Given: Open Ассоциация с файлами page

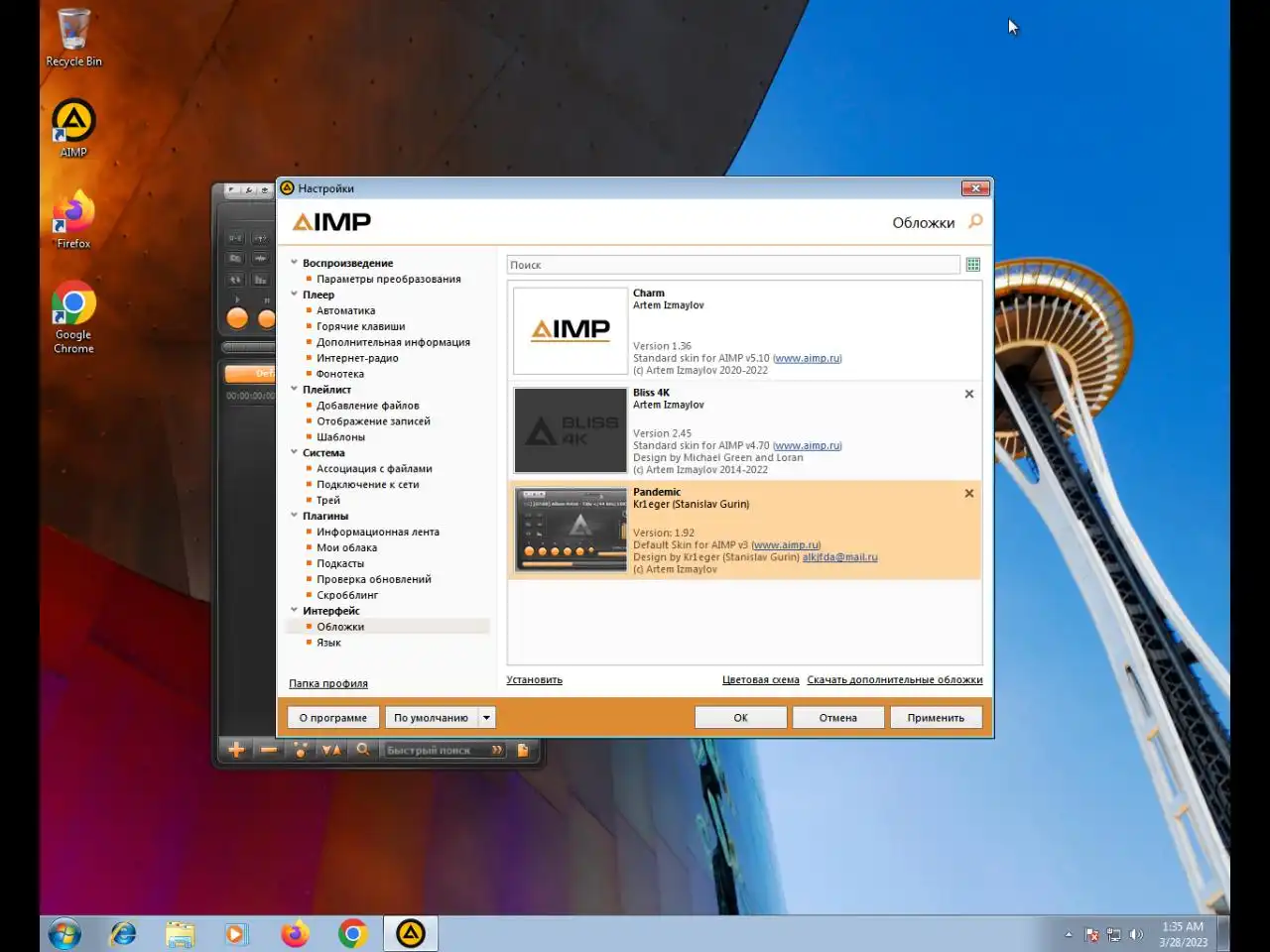Looking at the screenshot, I should 374,469.
